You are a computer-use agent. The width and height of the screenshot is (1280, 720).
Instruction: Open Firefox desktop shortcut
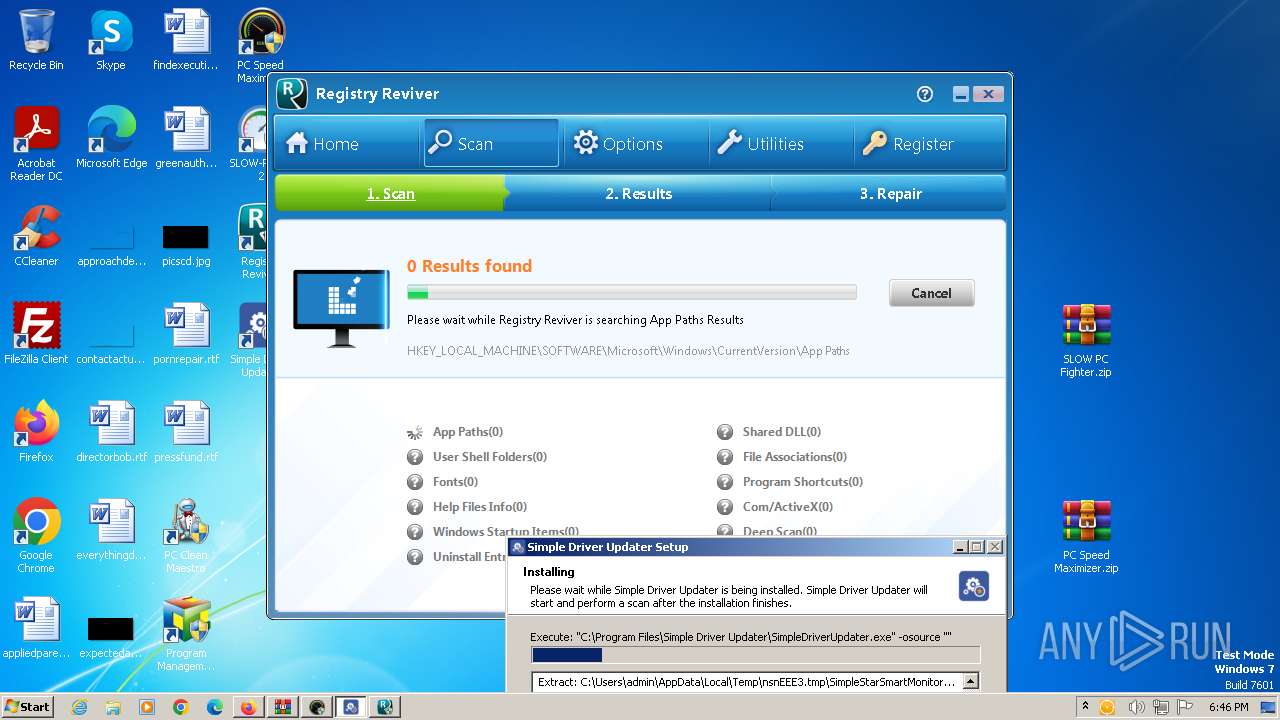(x=36, y=432)
